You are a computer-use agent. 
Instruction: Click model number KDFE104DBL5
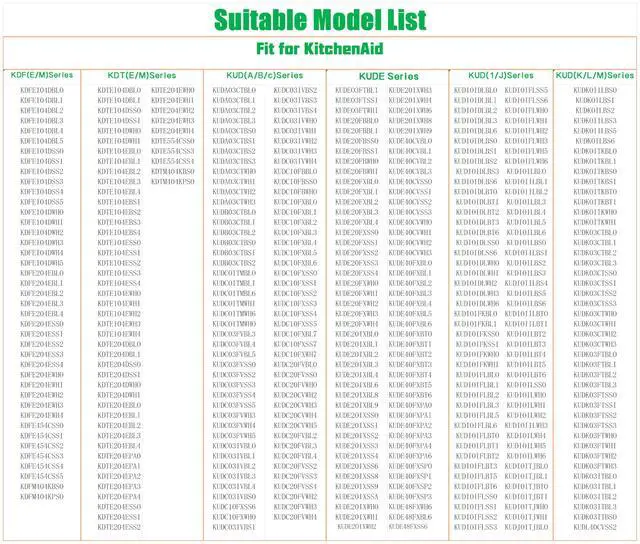(42, 141)
